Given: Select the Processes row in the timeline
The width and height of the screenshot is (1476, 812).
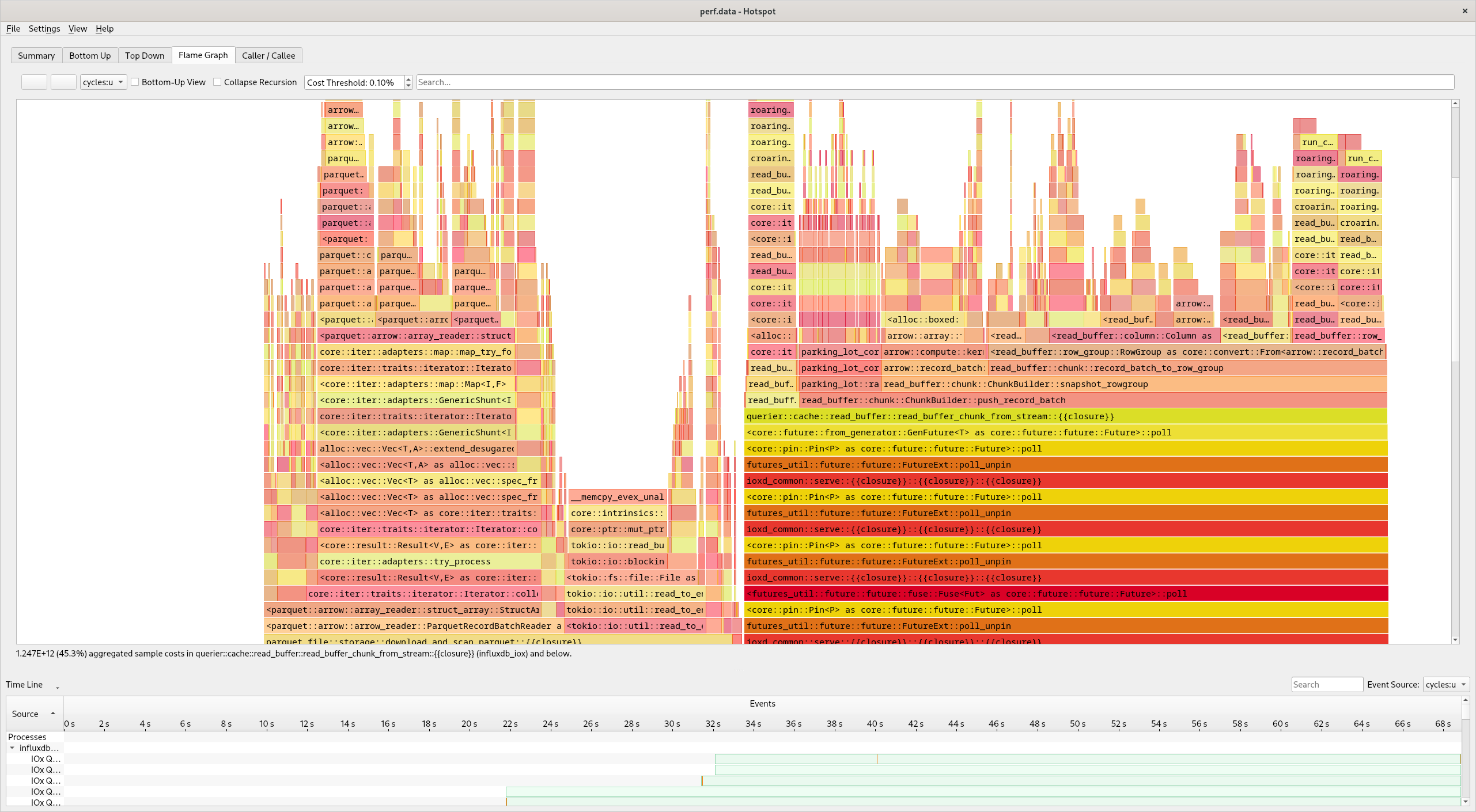Looking at the screenshot, I should point(27,737).
